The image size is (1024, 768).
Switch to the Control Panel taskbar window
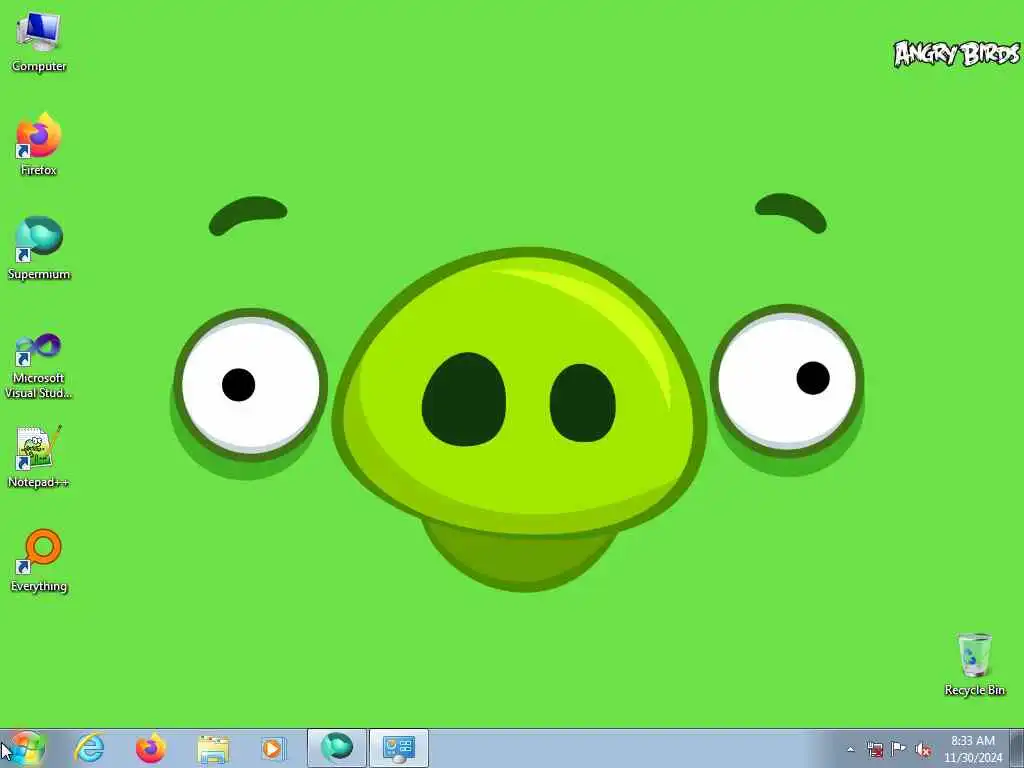pyautogui.click(x=399, y=748)
